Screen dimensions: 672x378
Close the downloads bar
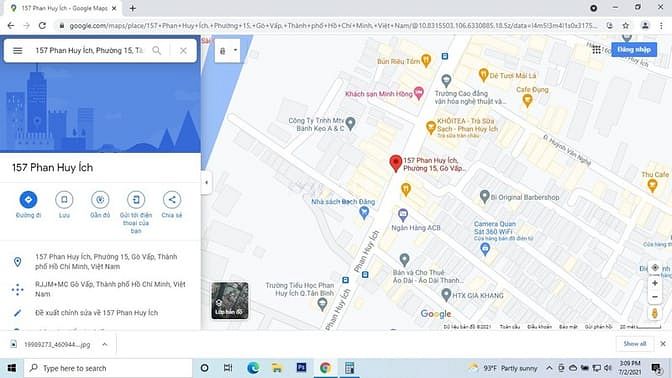663,344
